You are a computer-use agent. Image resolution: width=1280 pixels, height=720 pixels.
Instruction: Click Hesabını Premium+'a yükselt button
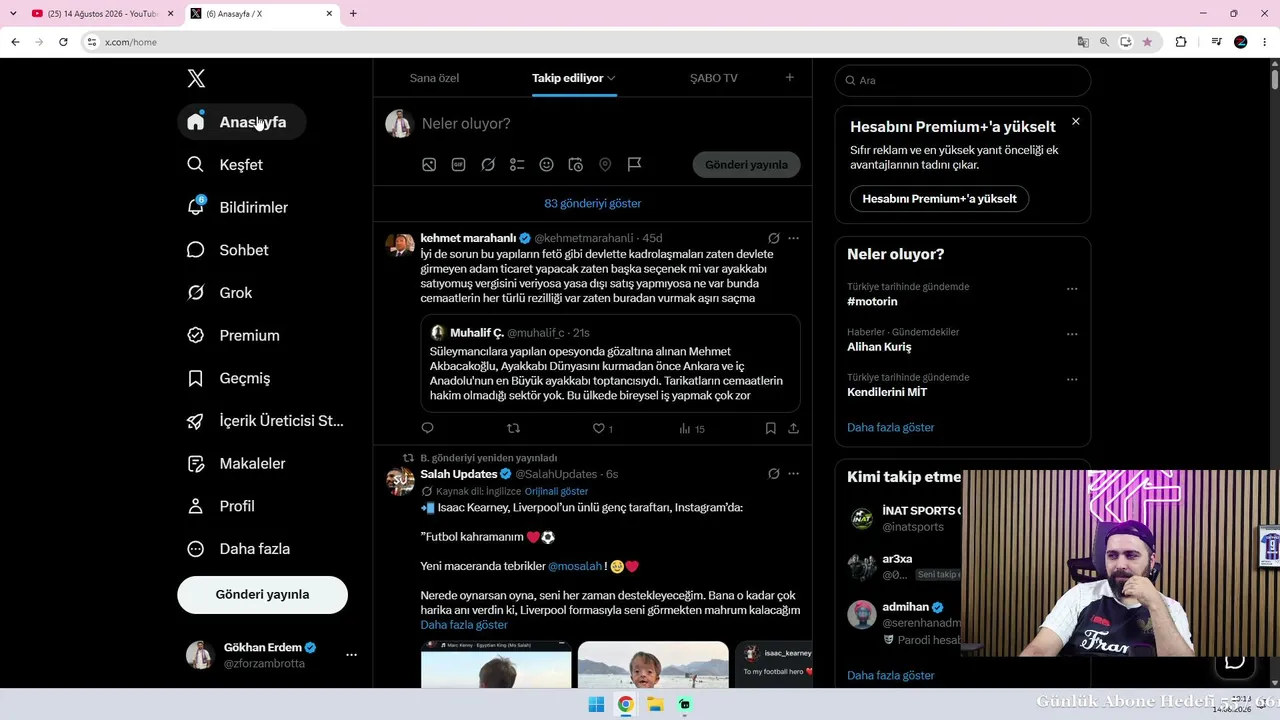click(939, 199)
